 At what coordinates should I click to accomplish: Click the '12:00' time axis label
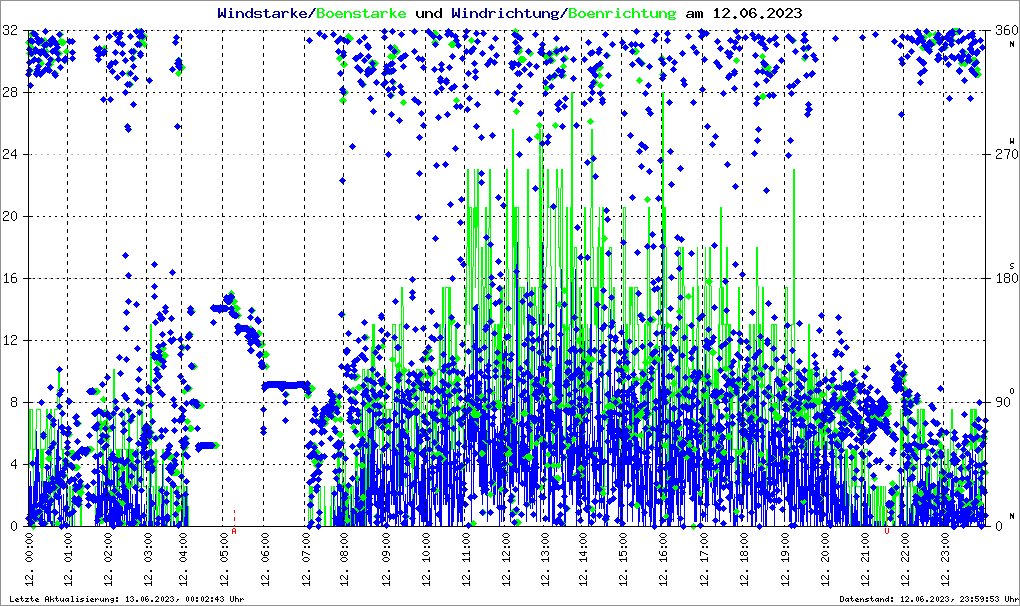click(507, 549)
